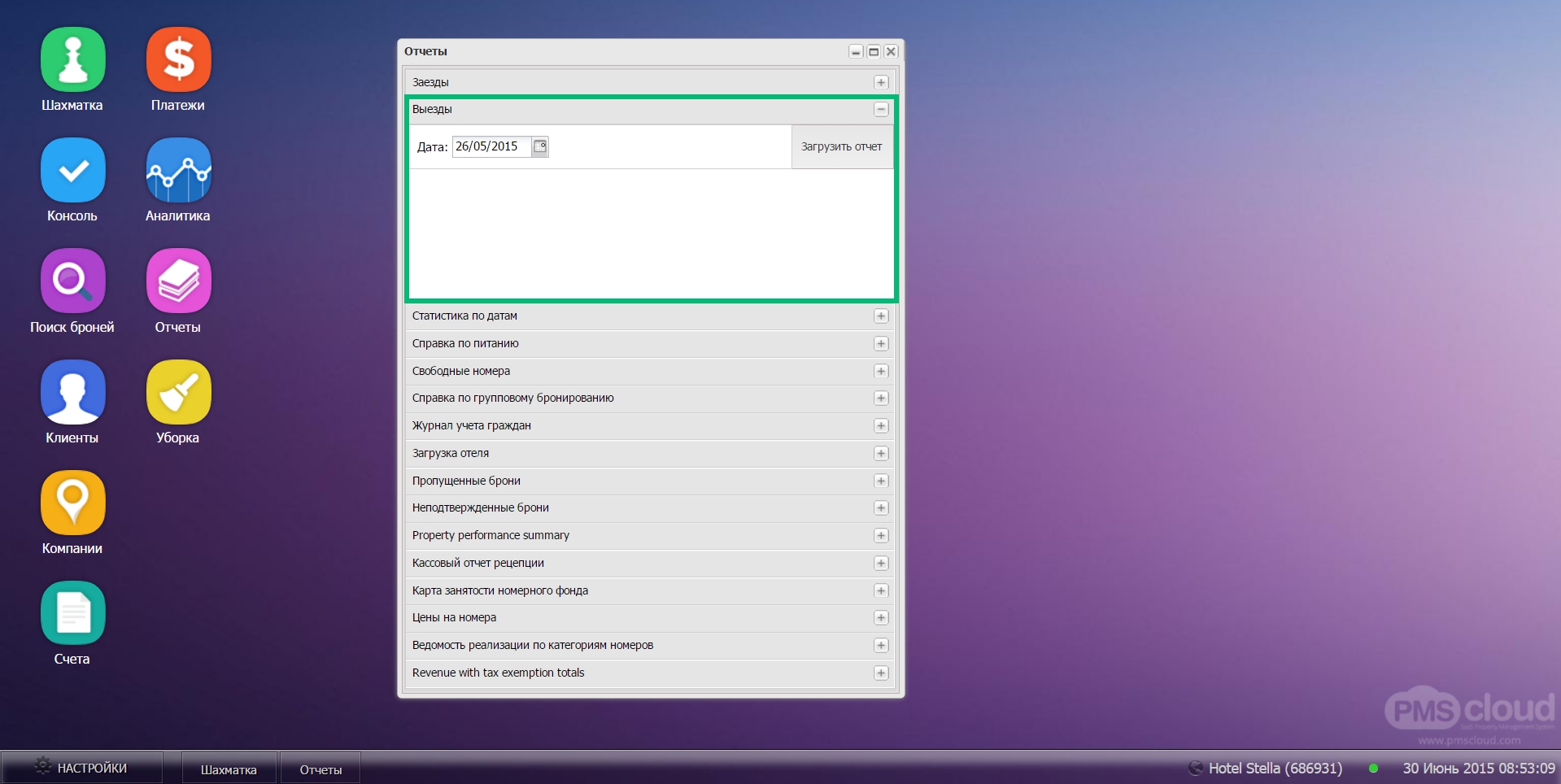Viewport: 1561px width, 784px height.
Task: Expand Неподтвержденные брони section
Action: click(x=881, y=507)
